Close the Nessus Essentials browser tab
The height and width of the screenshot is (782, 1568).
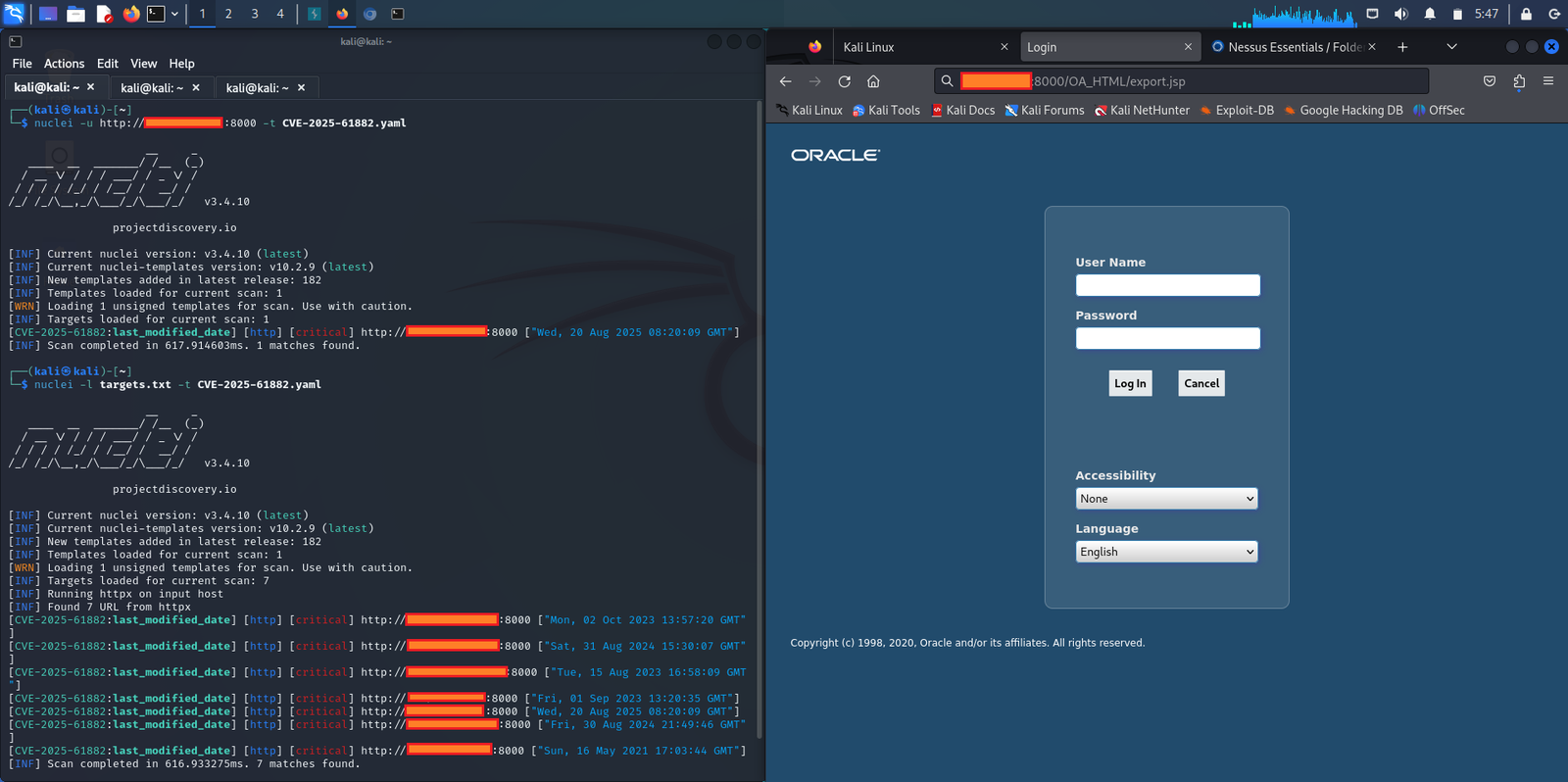(1372, 47)
